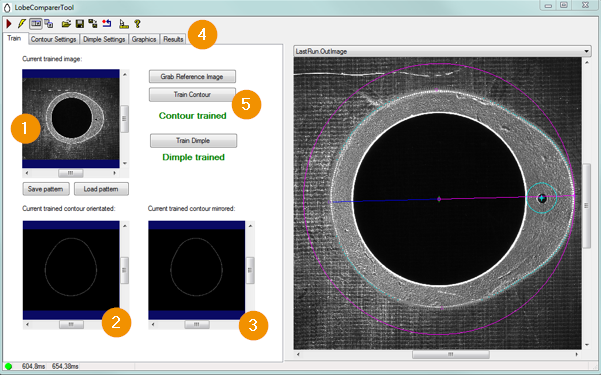Screen dimensions: 601x375
Task: Click right arrow of trained image horizontal scrollbar
Action: click(x=115, y=173)
